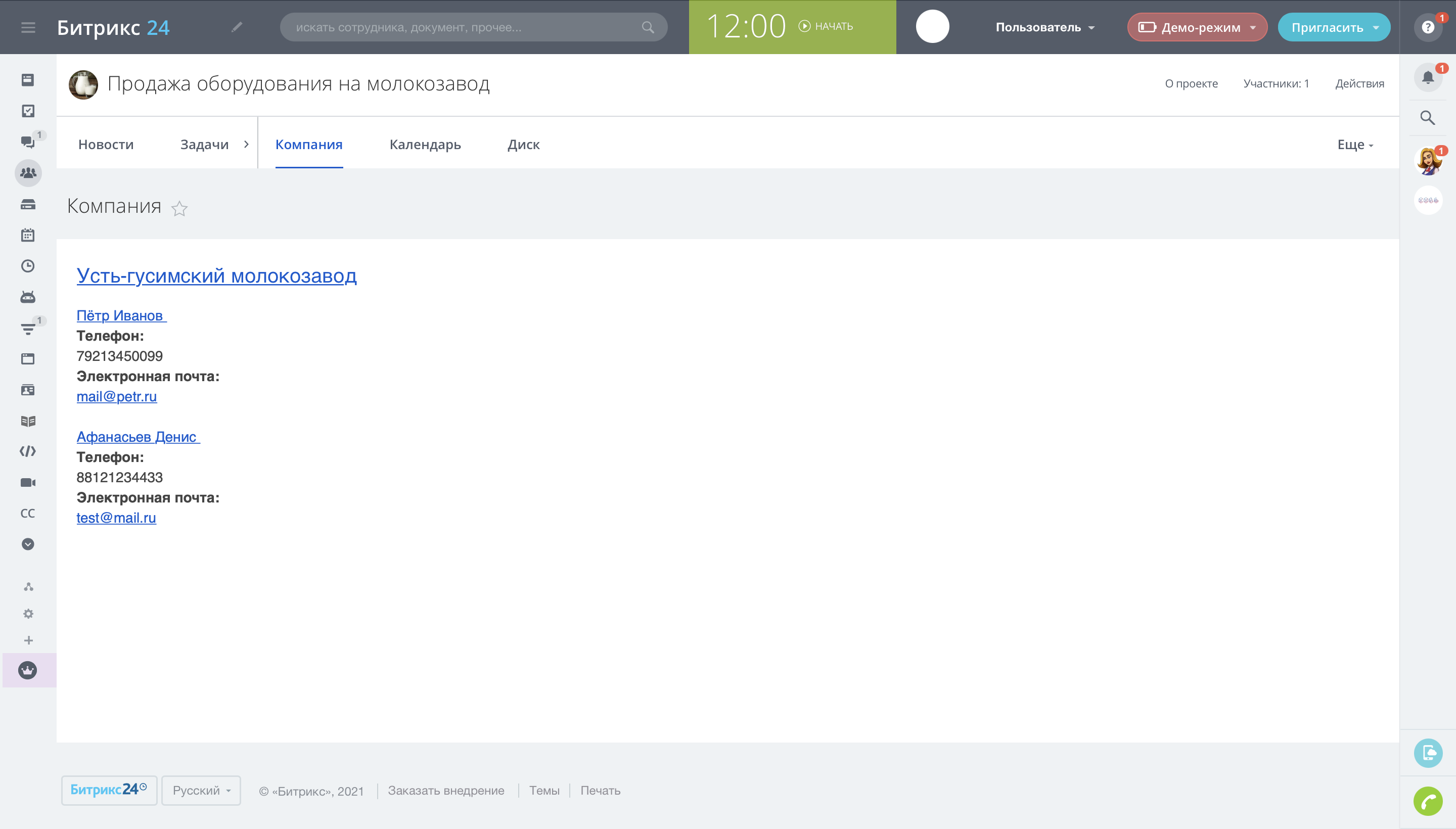Switch to the Диск tab

(523, 145)
